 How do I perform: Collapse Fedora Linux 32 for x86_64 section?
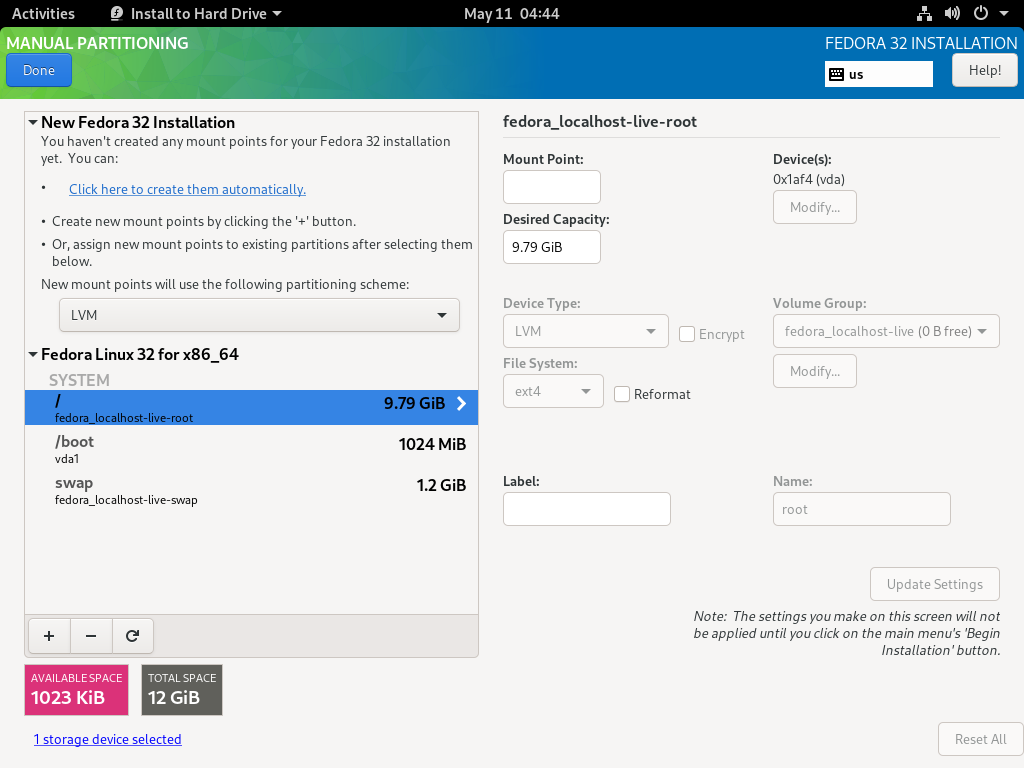pos(33,355)
